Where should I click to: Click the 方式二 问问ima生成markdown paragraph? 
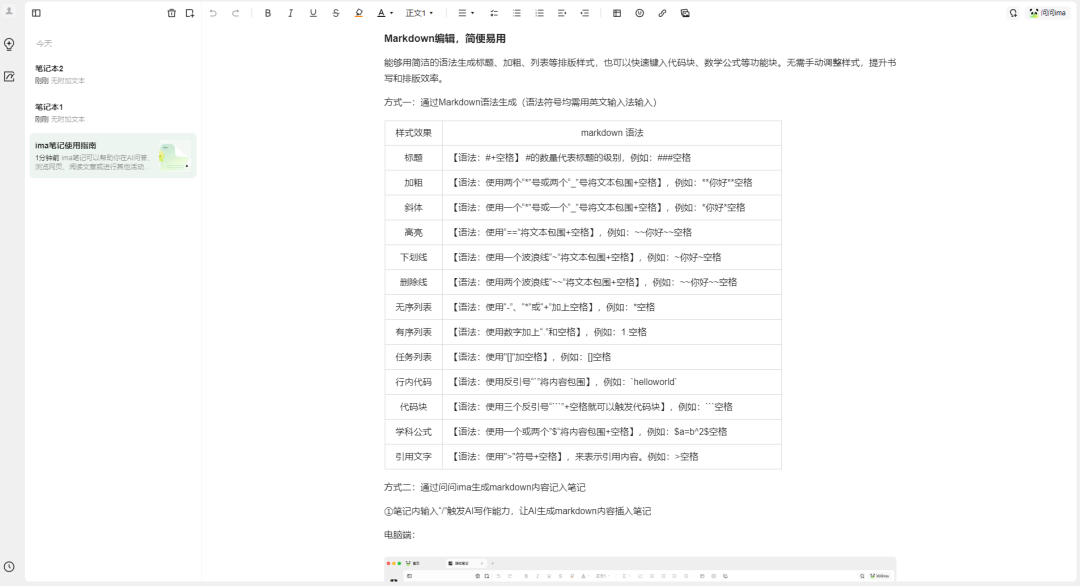(x=485, y=488)
